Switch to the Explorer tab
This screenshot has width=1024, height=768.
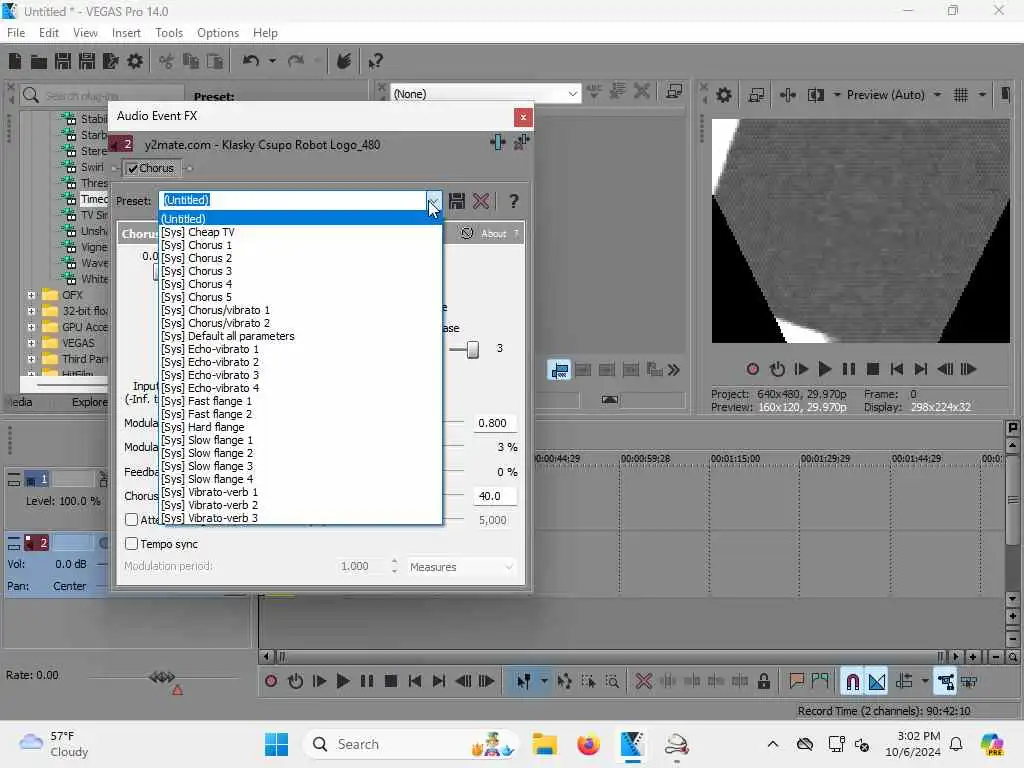coord(90,402)
